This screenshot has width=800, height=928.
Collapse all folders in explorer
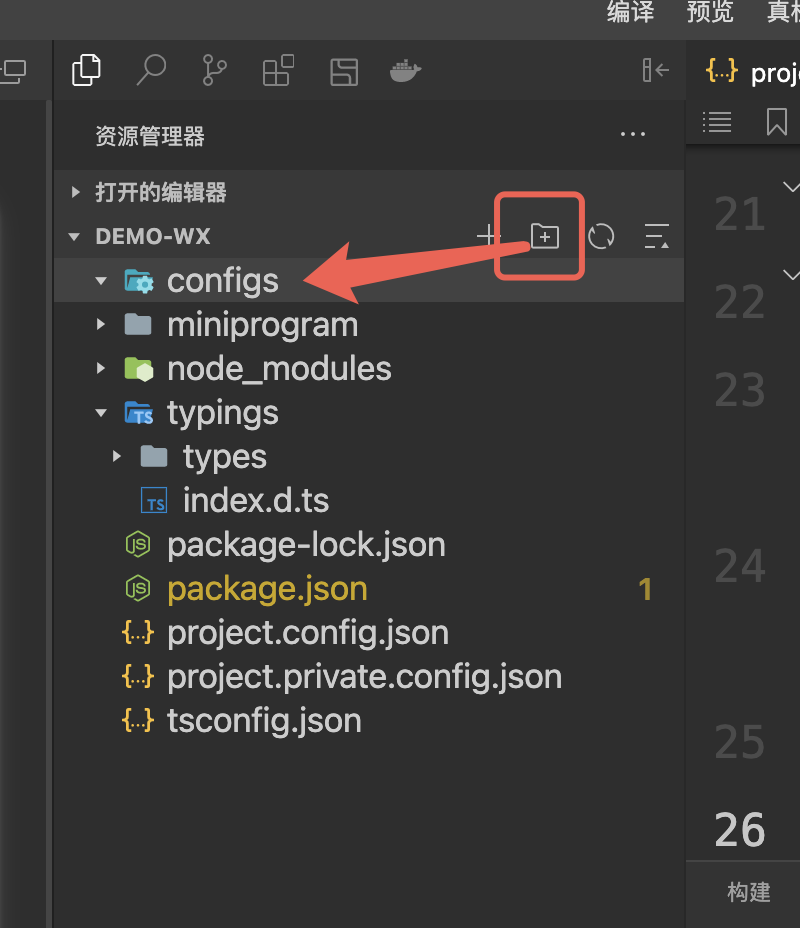(657, 236)
